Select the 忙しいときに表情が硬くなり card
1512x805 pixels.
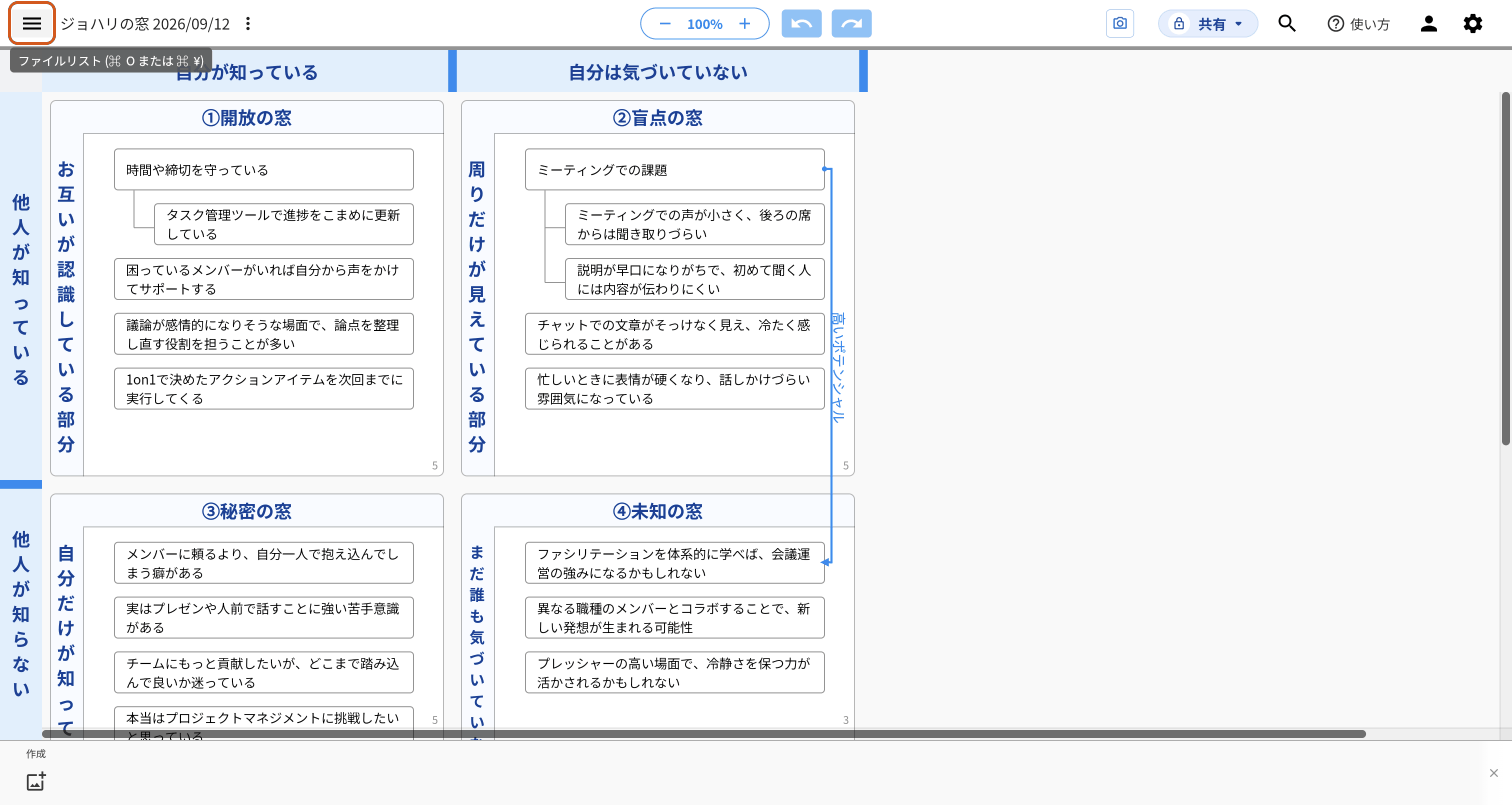point(675,389)
